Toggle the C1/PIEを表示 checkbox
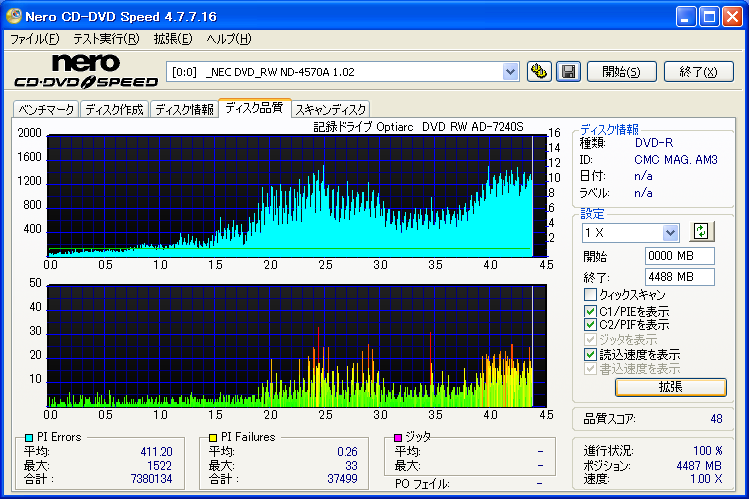Viewport: 749px width, 499px height. click(590, 311)
